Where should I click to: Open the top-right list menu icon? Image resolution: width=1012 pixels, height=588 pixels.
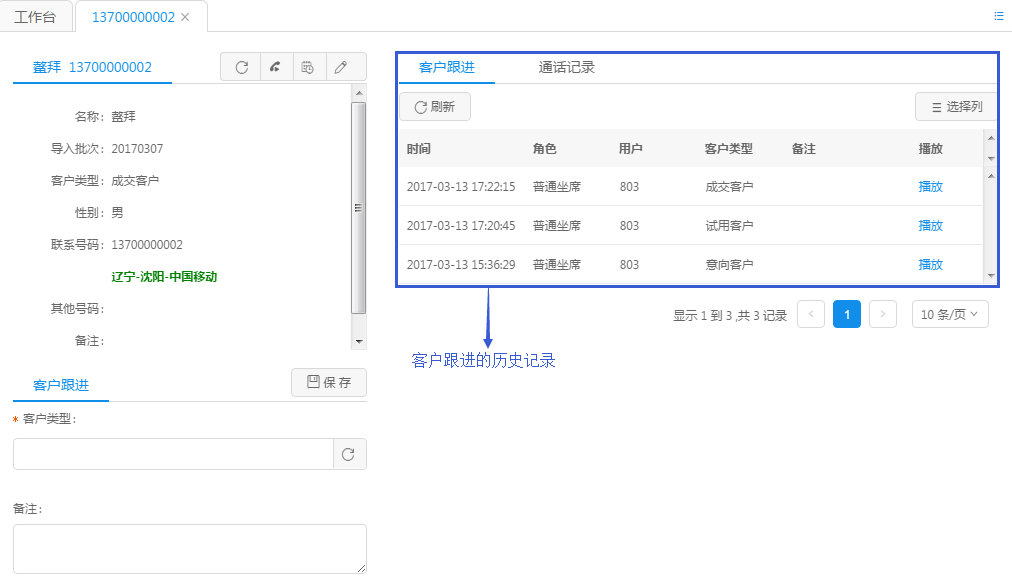[x=998, y=16]
